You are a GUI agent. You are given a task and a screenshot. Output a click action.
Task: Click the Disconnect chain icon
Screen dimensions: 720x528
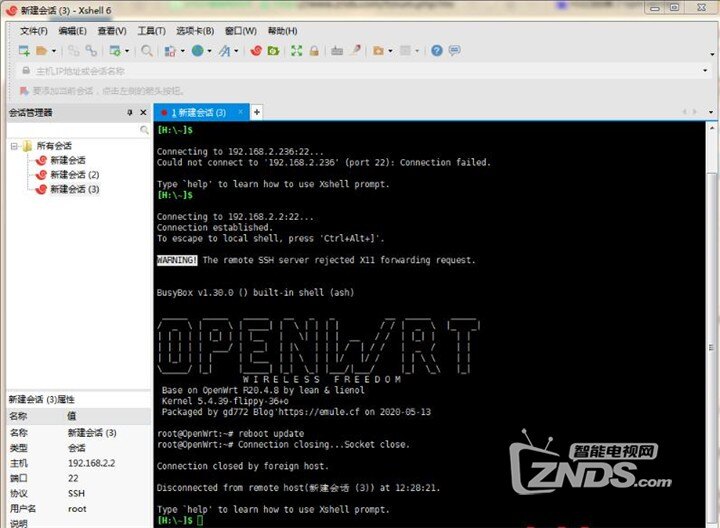(x=73, y=51)
